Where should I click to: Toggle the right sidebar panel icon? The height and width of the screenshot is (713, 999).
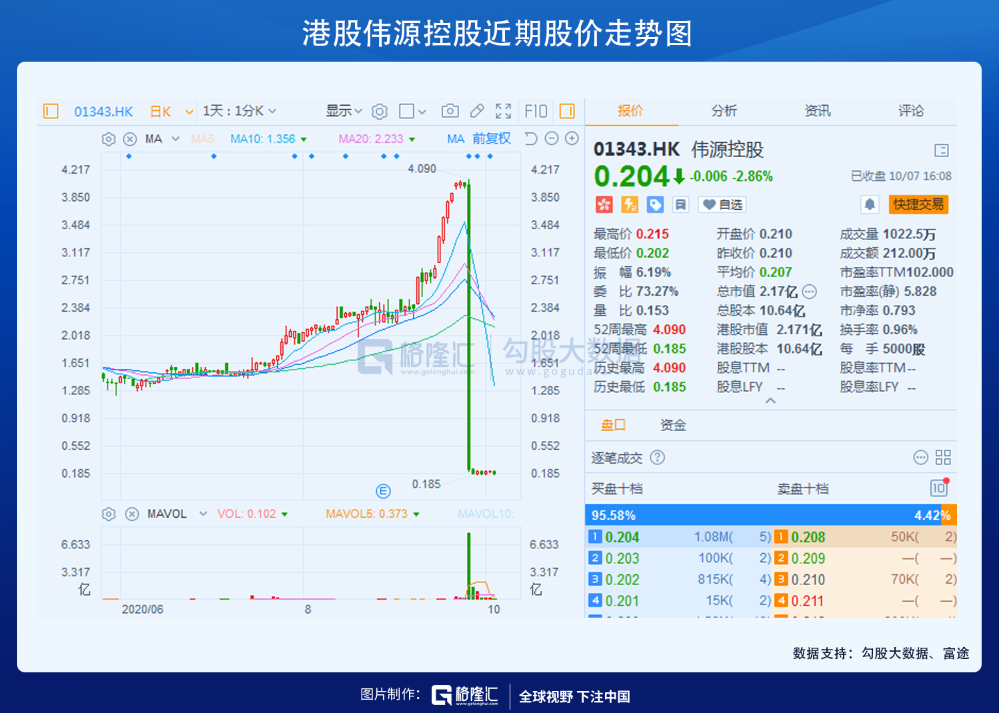pos(566,112)
